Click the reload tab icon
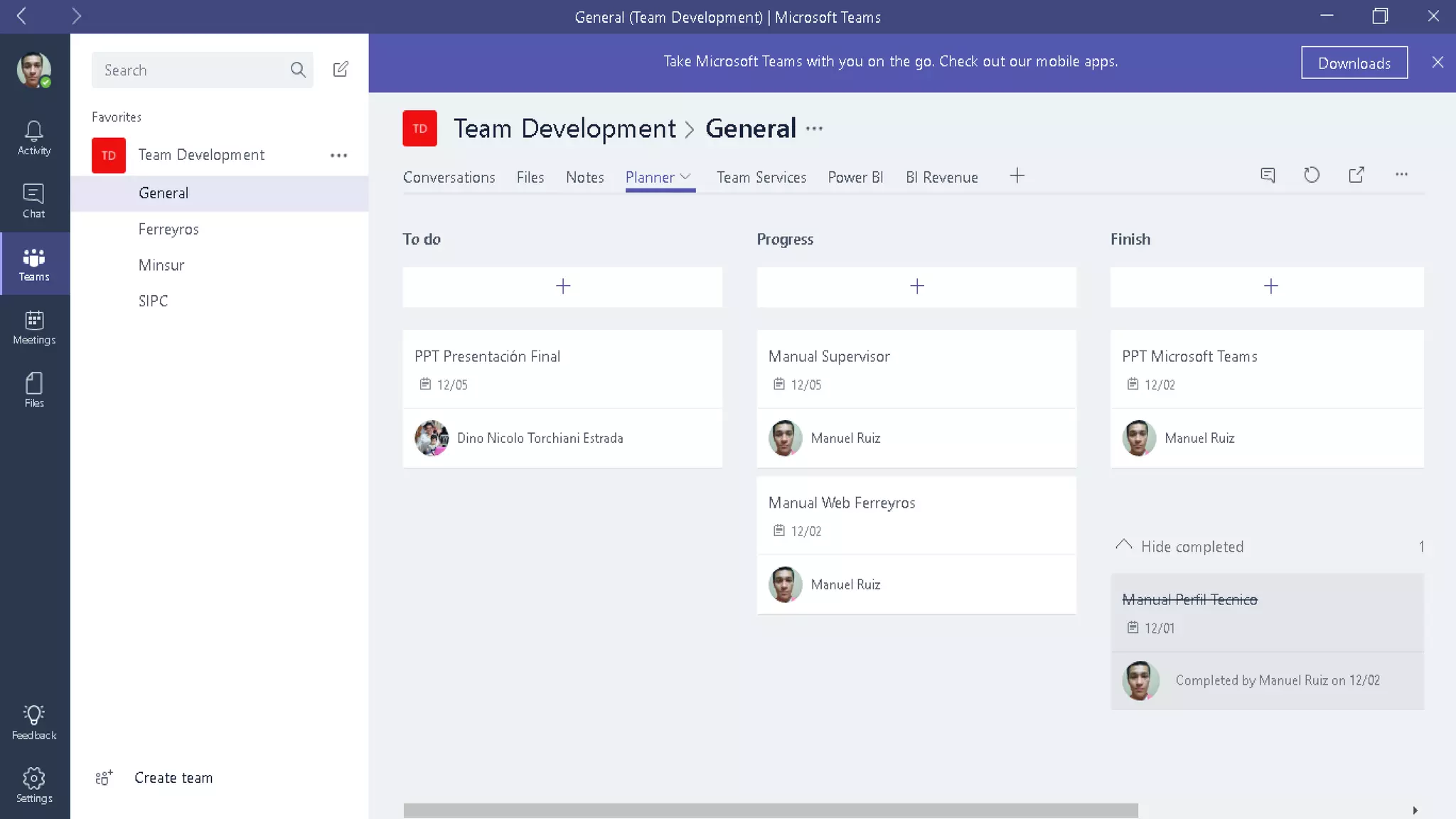Screen dimensions: 1456x819 pos(1312,175)
